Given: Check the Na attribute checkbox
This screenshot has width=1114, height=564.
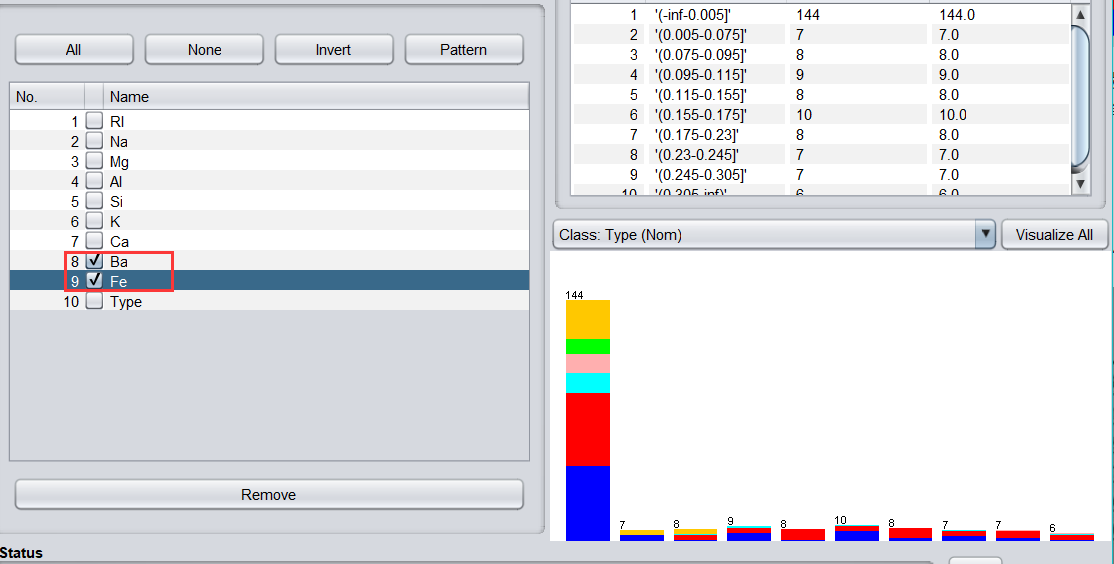Looking at the screenshot, I should (94, 141).
